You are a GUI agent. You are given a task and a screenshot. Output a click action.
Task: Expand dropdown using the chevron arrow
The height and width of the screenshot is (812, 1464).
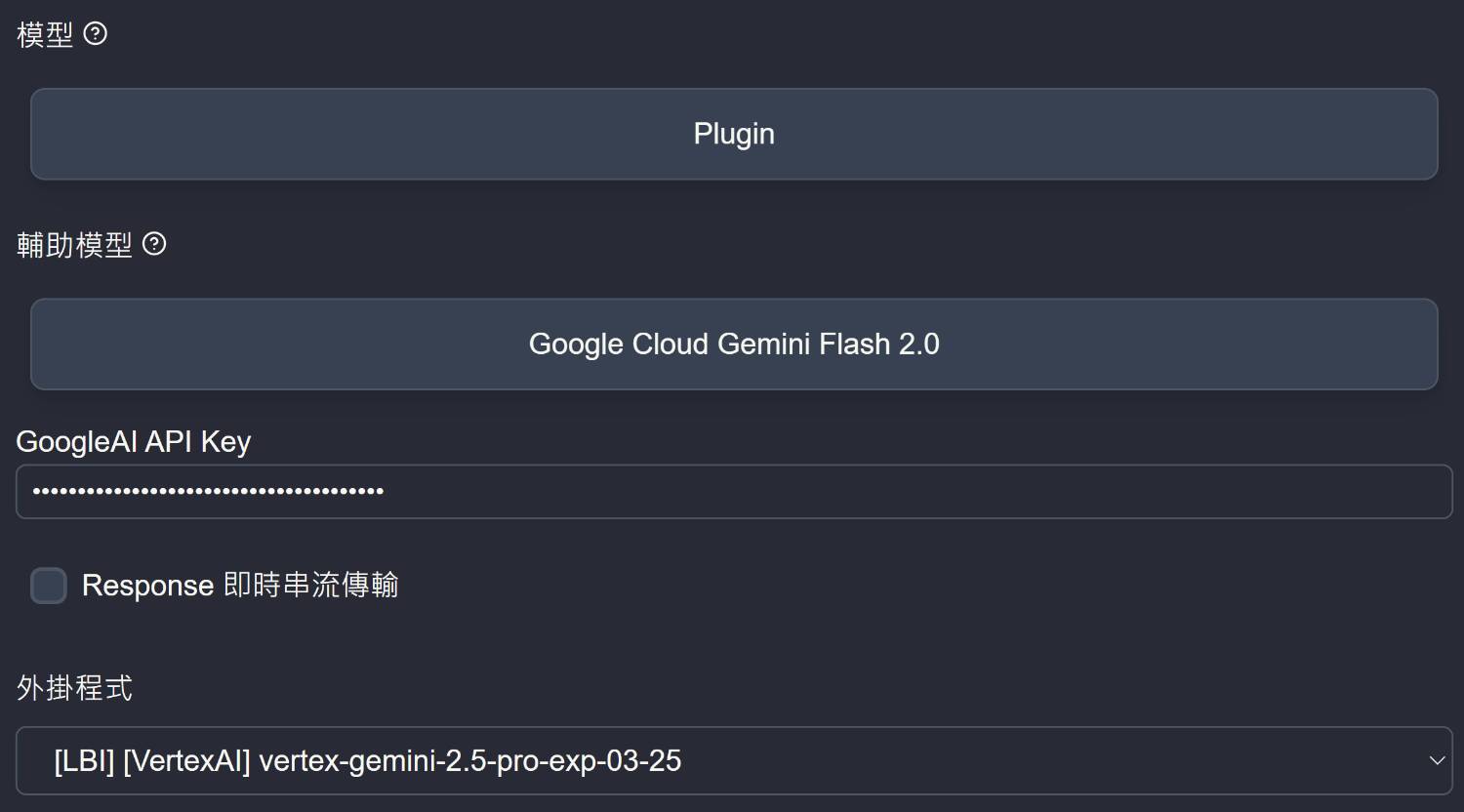point(1436,760)
